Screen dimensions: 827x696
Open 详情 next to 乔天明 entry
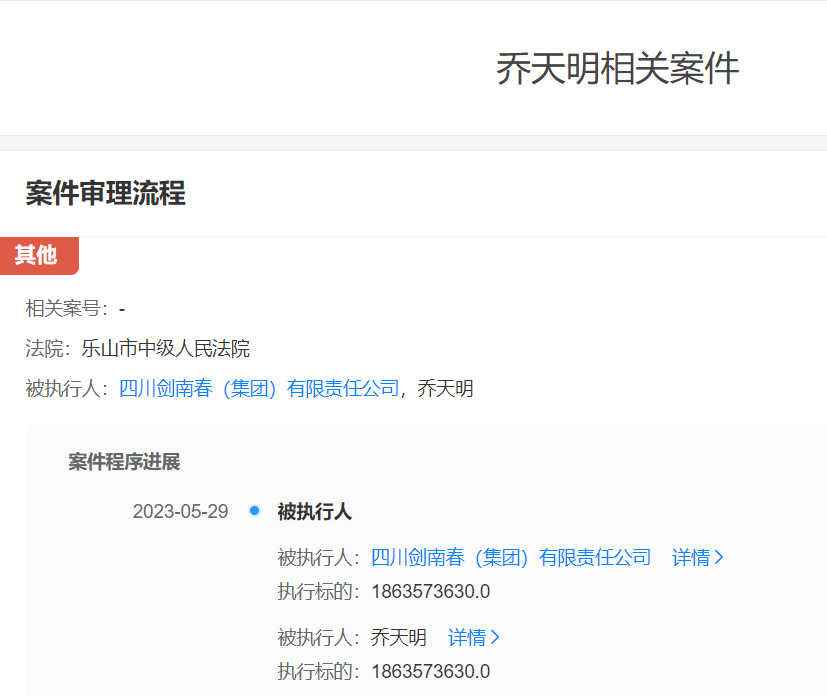(473, 637)
